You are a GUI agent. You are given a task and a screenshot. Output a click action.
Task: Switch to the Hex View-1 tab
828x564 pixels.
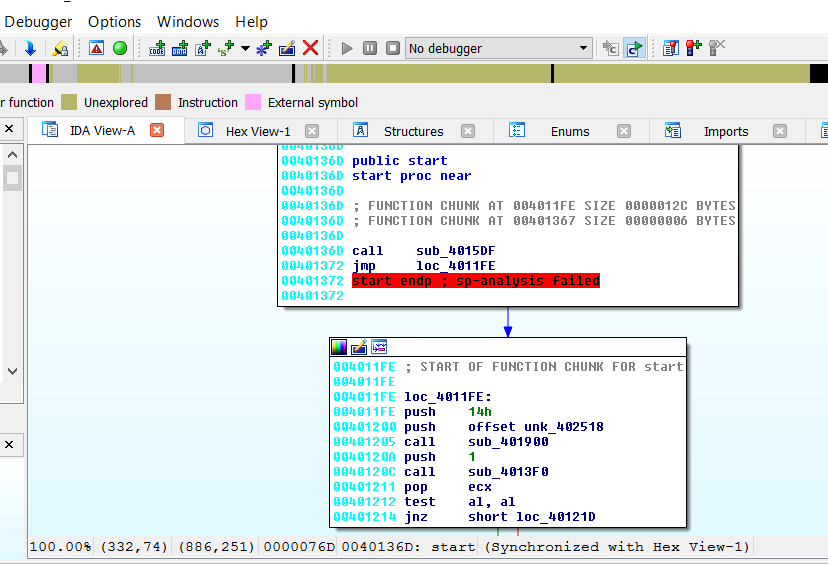[257, 131]
